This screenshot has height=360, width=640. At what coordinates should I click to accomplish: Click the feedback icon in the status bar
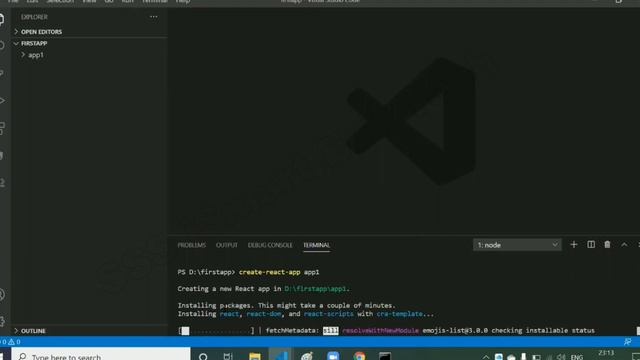pos(627,342)
